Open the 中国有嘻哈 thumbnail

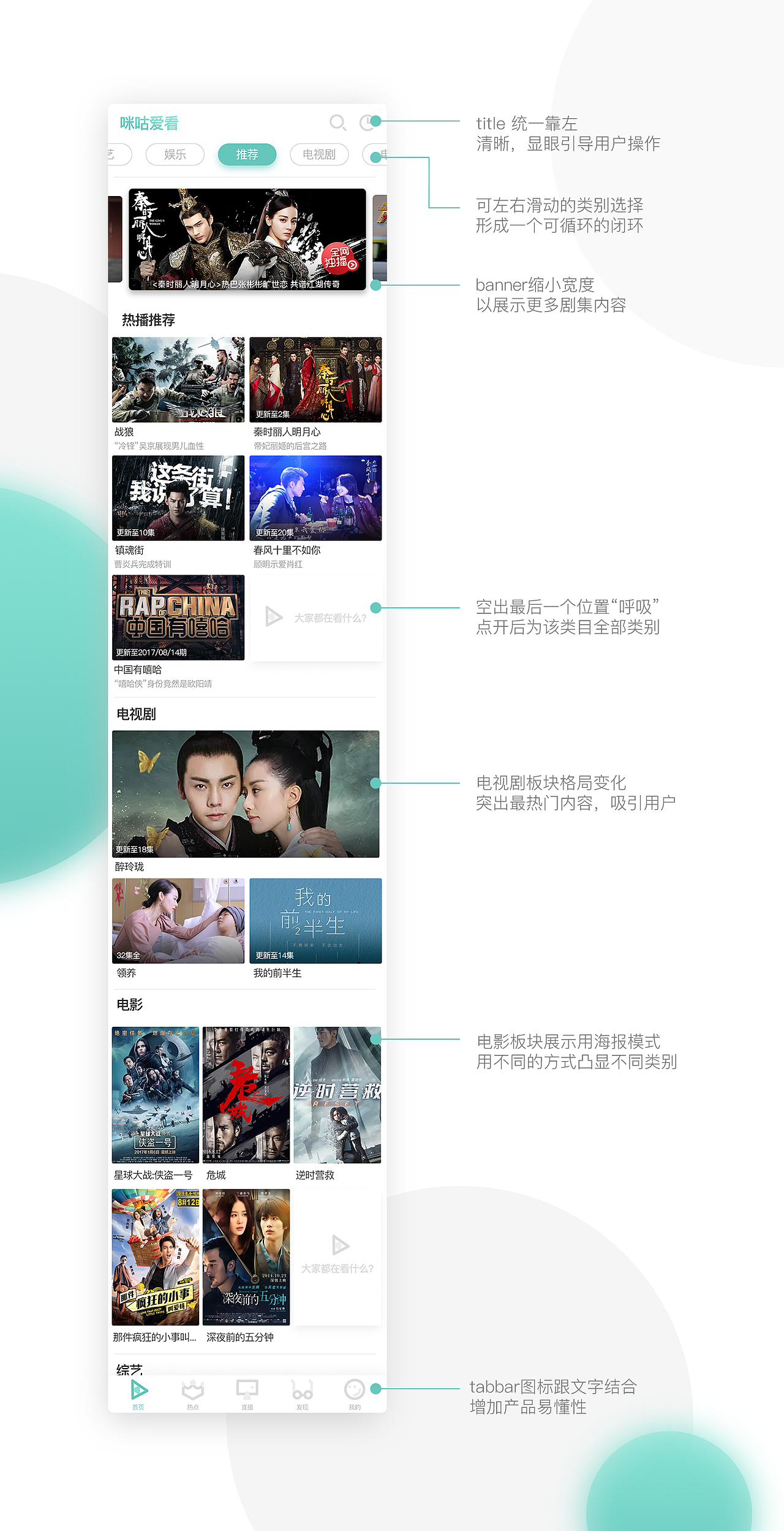point(178,618)
